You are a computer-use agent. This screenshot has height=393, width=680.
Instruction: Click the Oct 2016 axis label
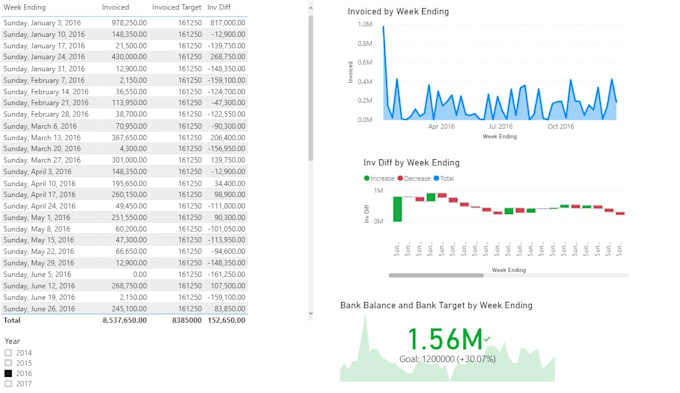[560, 127]
